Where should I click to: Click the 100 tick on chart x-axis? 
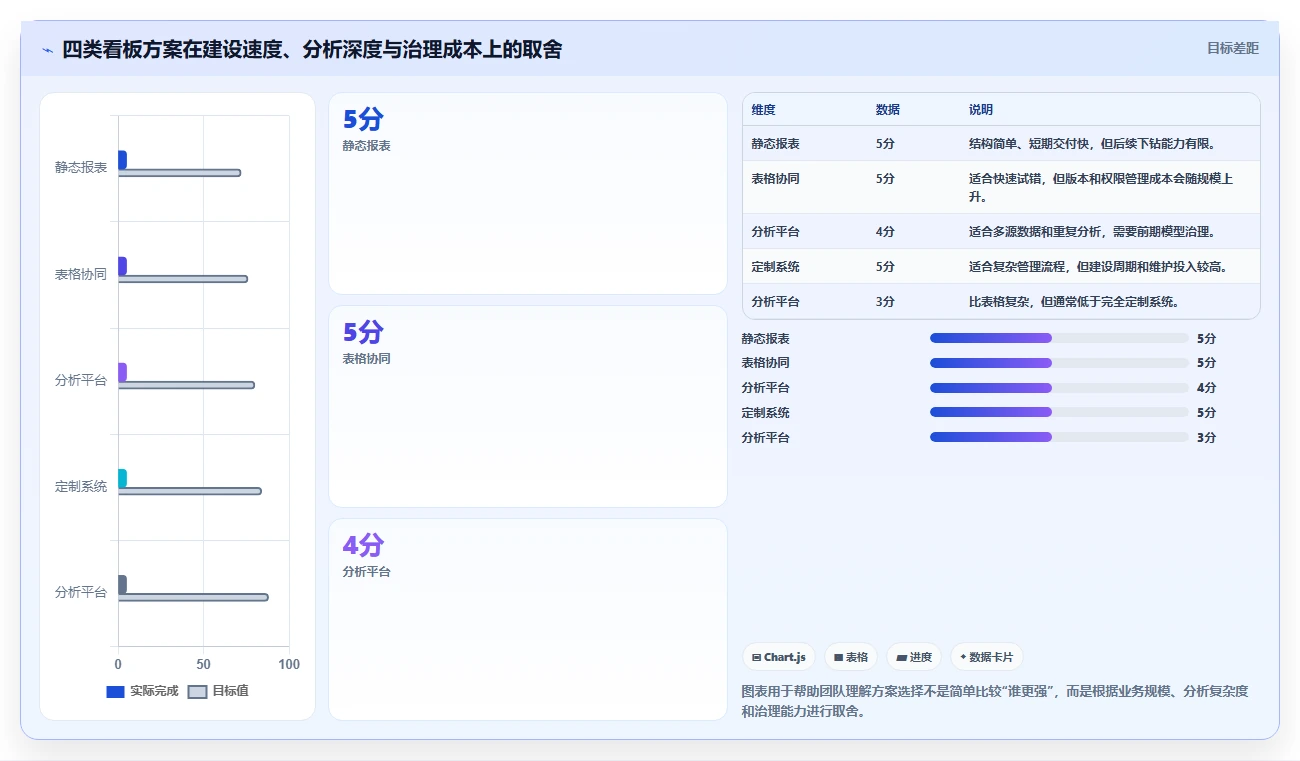pos(289,665)
